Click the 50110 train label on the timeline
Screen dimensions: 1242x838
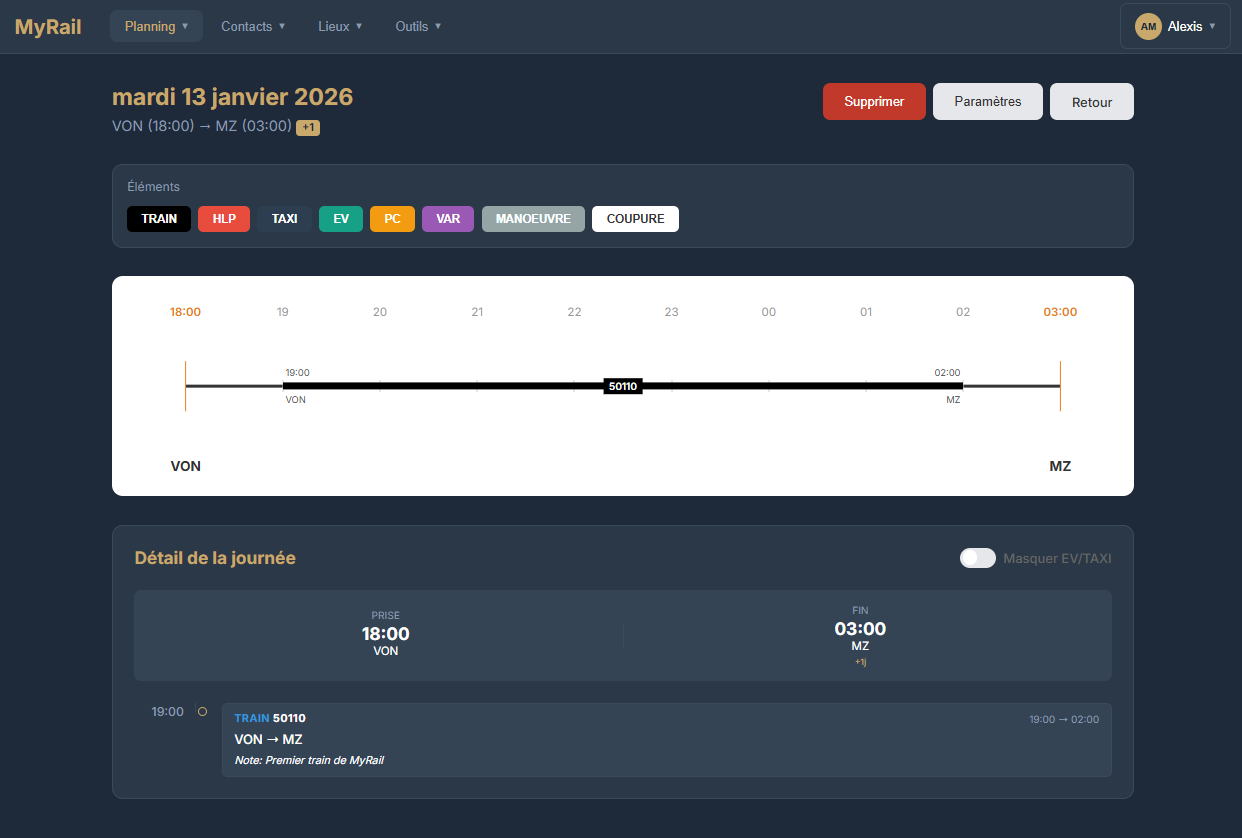click(x=623, y=386)
